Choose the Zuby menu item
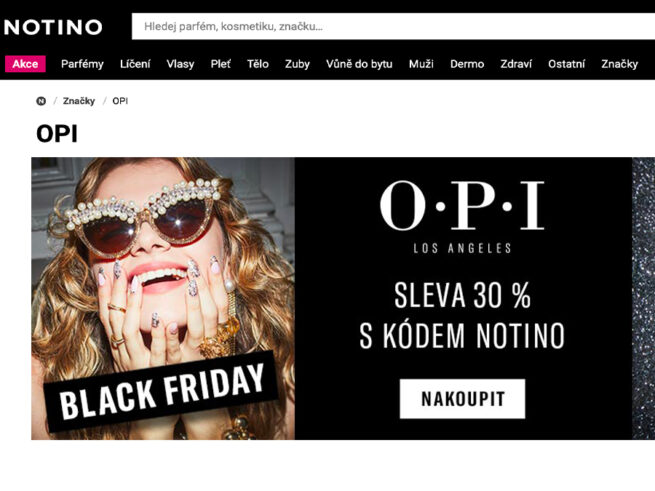The image size is (655, 491). pos(297,64)
